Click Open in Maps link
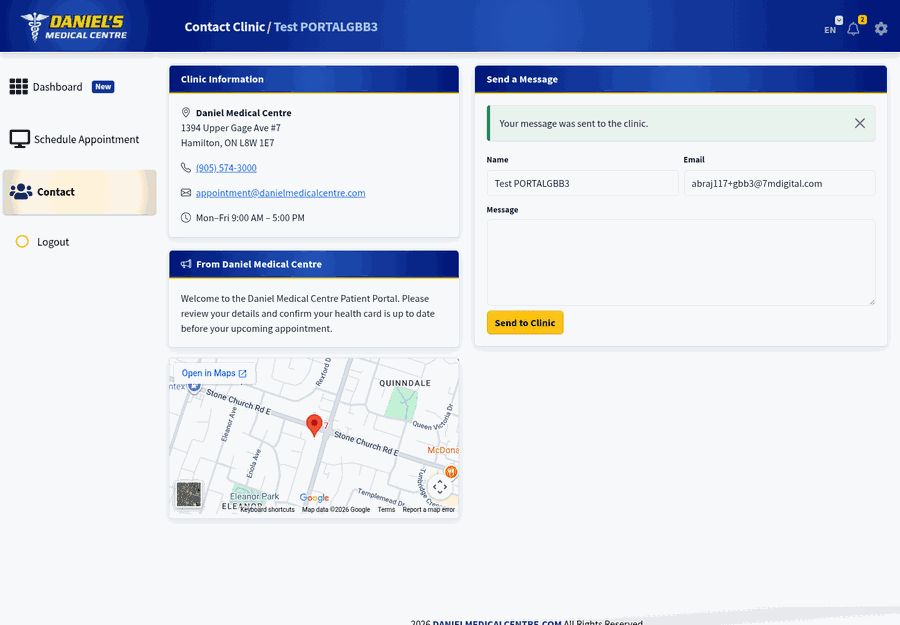Image resolution: width=900 pixels, height=625 pixels. (x=214, y=373)
